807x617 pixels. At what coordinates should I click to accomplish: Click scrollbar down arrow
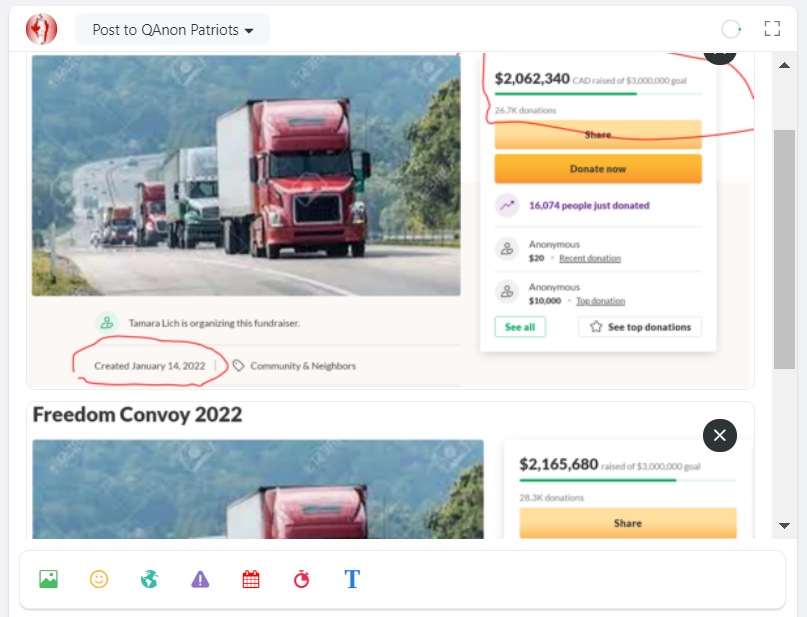[x=784, y=525]
